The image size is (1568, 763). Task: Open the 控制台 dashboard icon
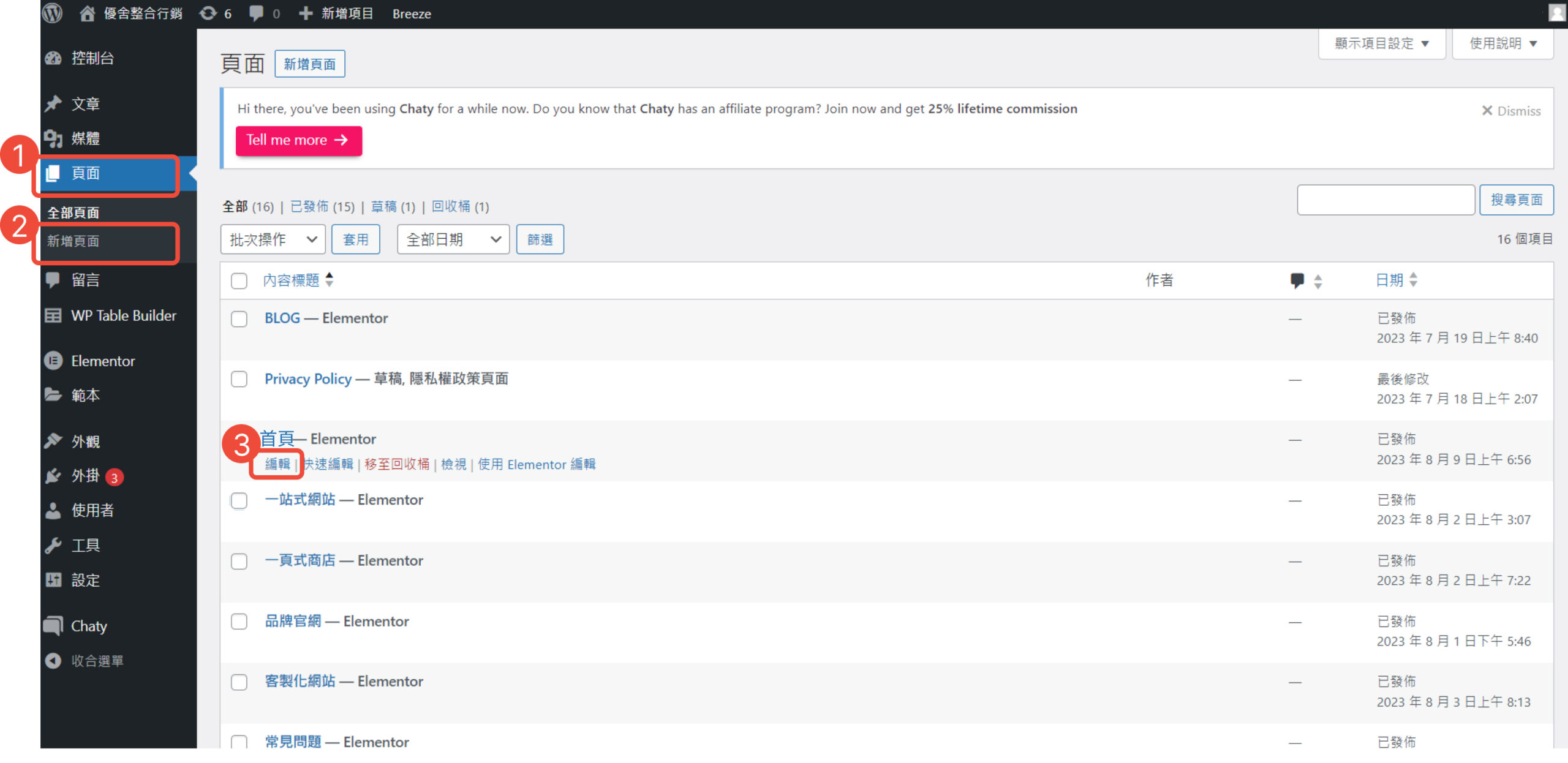point(54,58)
